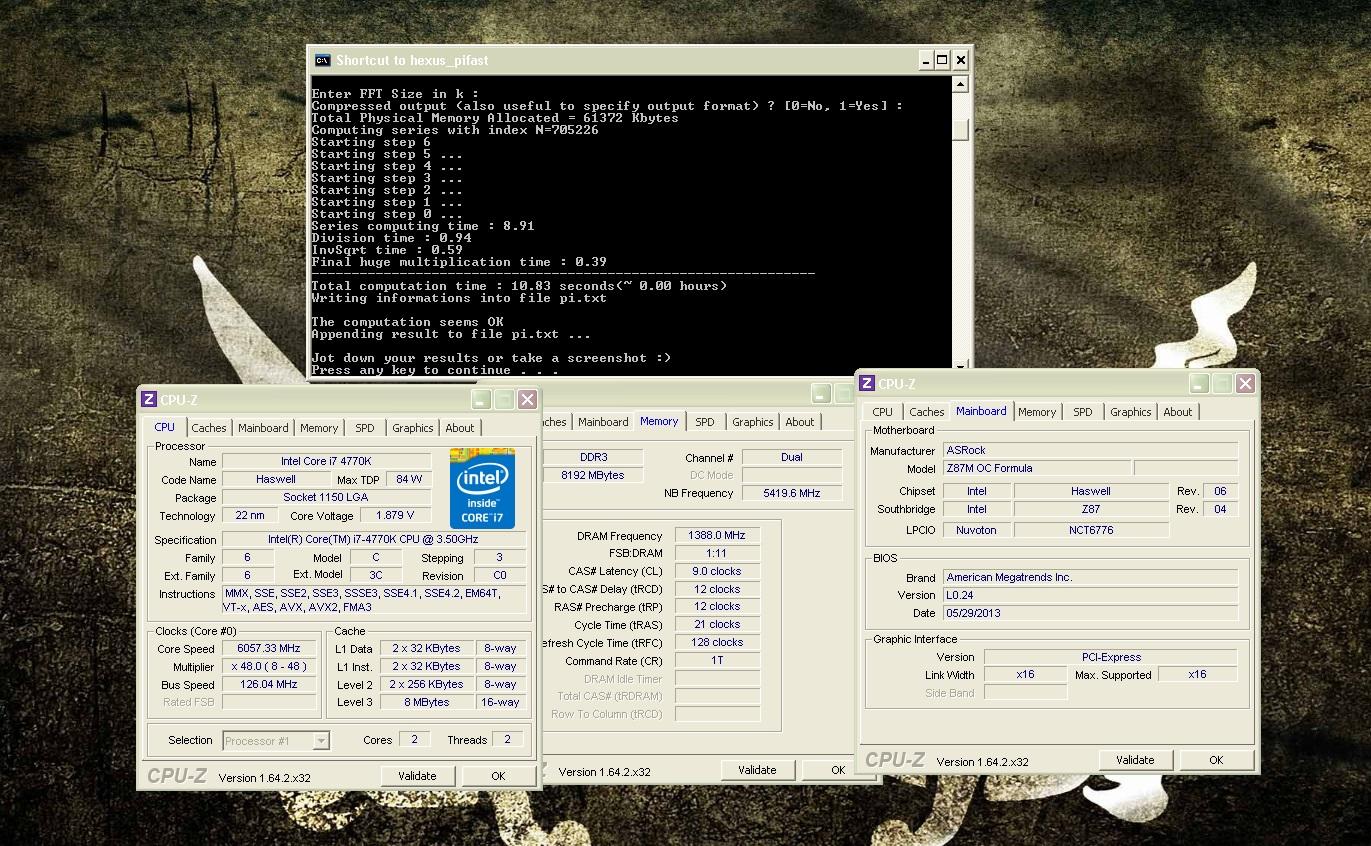Click the NB Frequency value 5419.6 MHz
1371x846 pixels.
791,493
